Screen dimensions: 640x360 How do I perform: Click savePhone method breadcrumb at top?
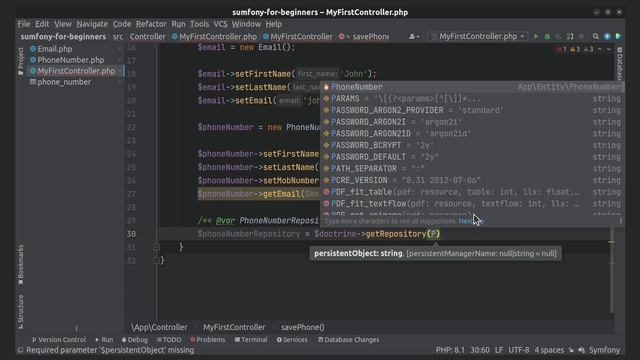click(364, 36)
